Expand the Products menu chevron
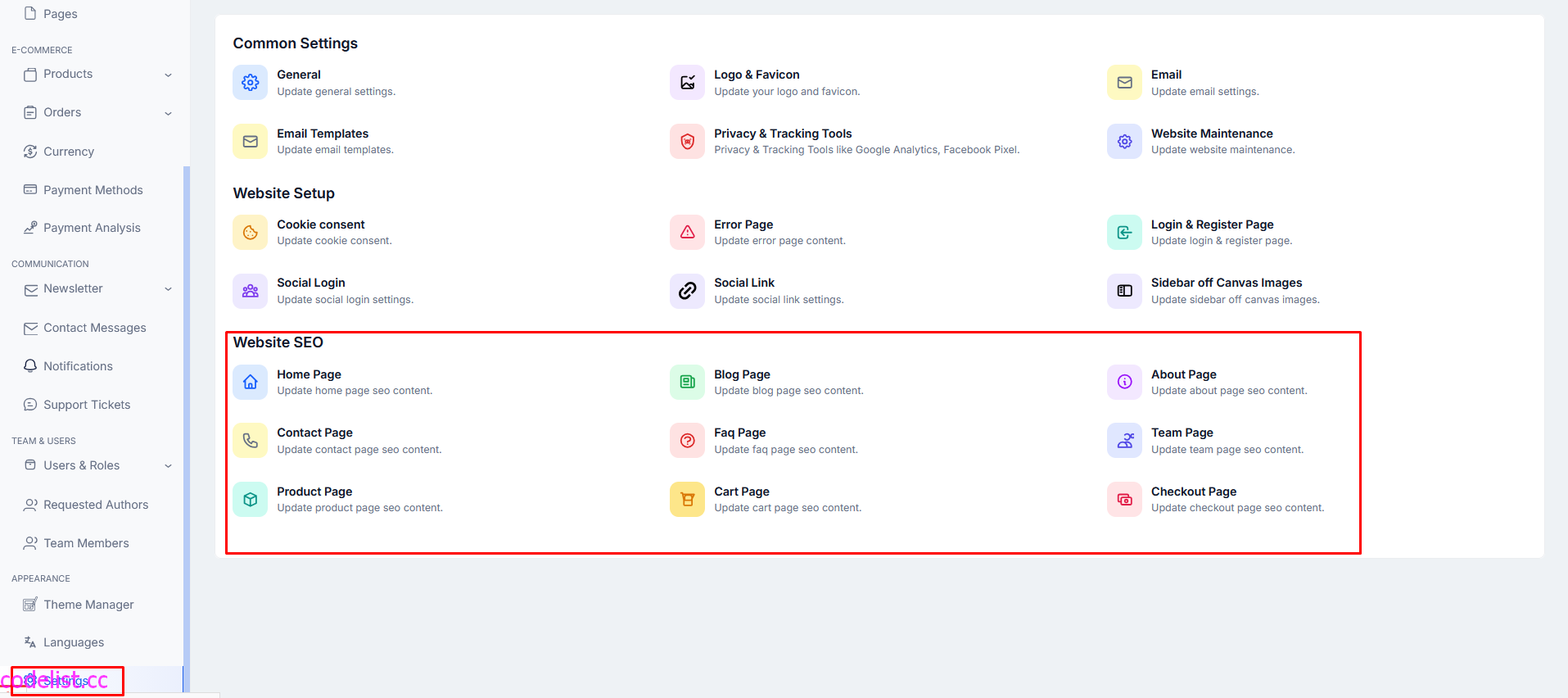Viewport: 1568px width, 698px height. click(x=168, y=75)
